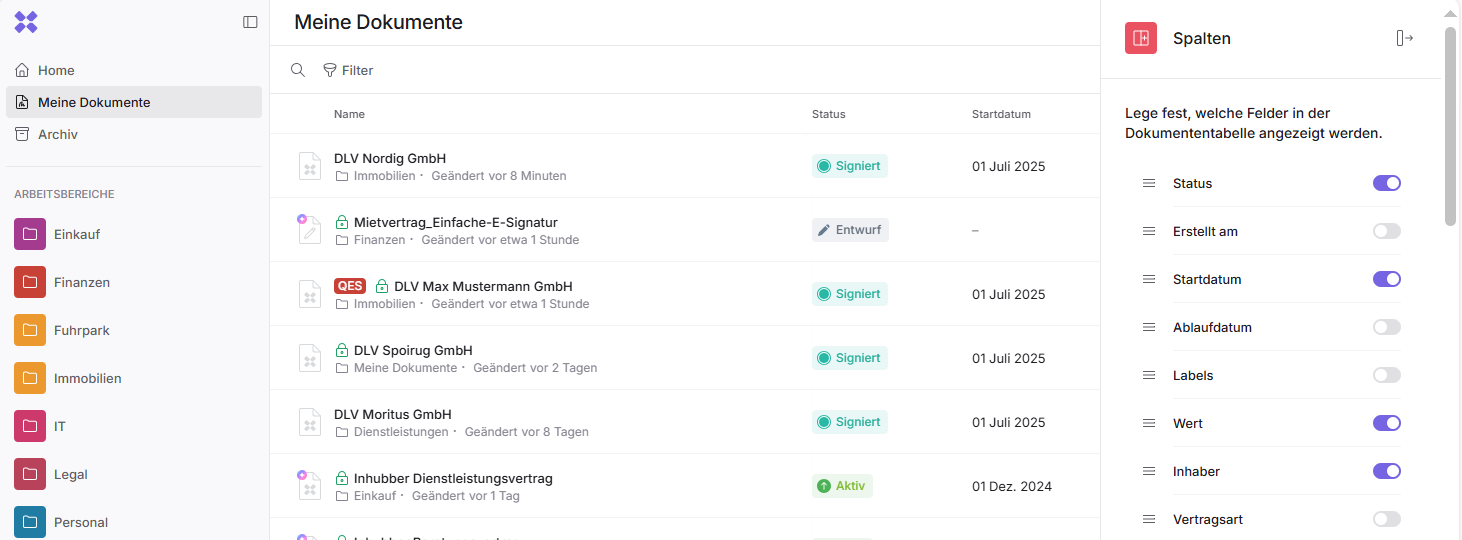Open the Fuhrpark workspace folder icon
Image resolution: width=1462 pixels, height=540 pixels.
pyautogui.click(x=30, y=330)
